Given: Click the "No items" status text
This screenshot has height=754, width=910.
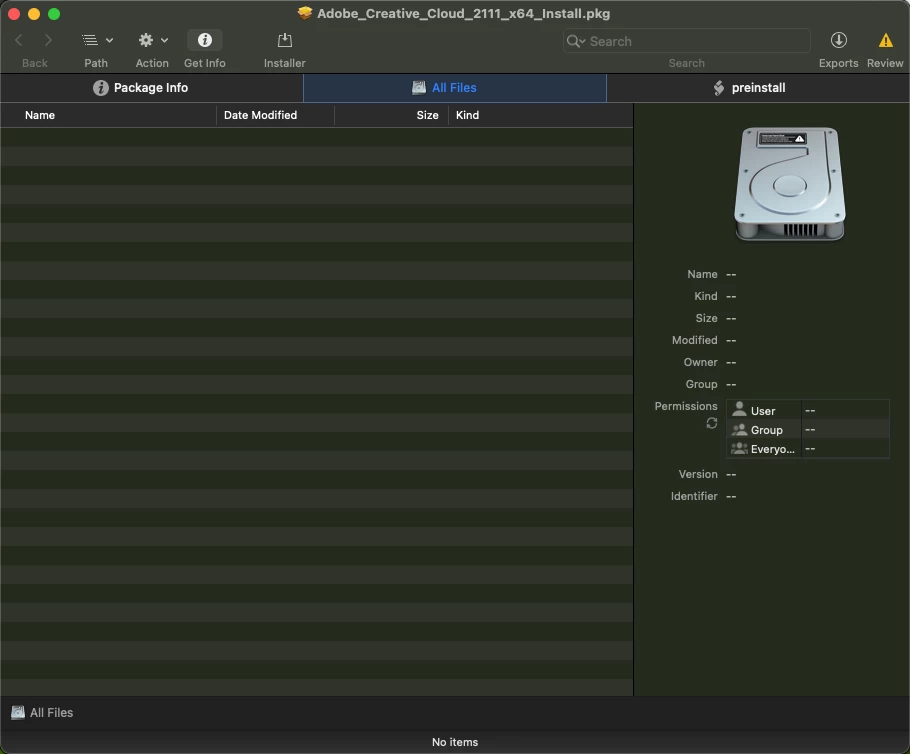Looking at the screenshot, I should (455, 742).
